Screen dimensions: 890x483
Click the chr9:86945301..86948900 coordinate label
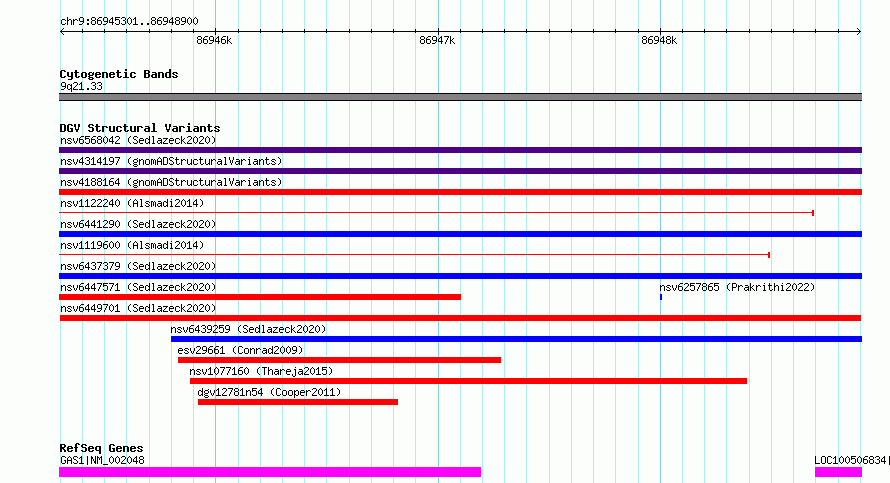[129, 22]
